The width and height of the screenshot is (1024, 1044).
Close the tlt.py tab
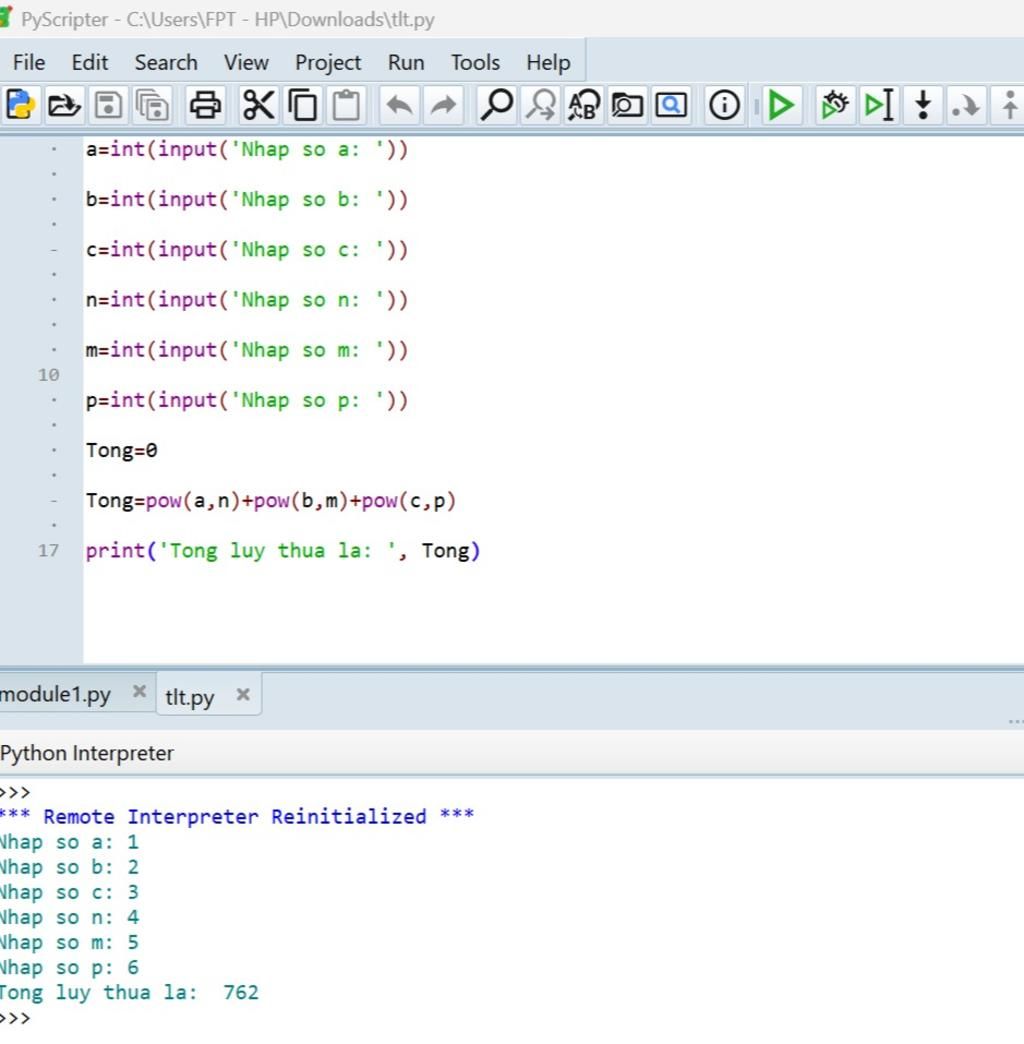coord(242,694)
